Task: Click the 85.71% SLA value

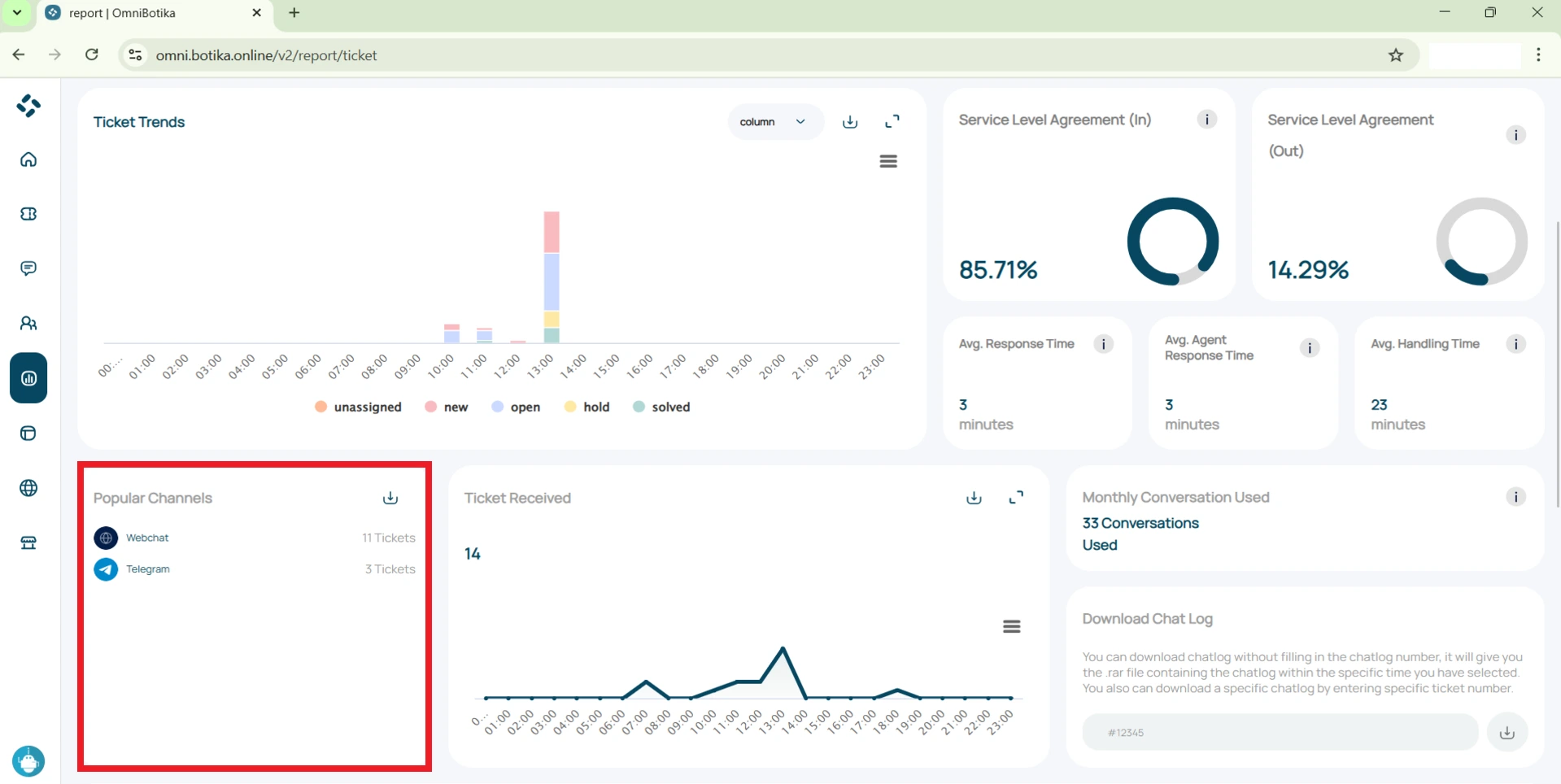Action: [x=998, y=270]
